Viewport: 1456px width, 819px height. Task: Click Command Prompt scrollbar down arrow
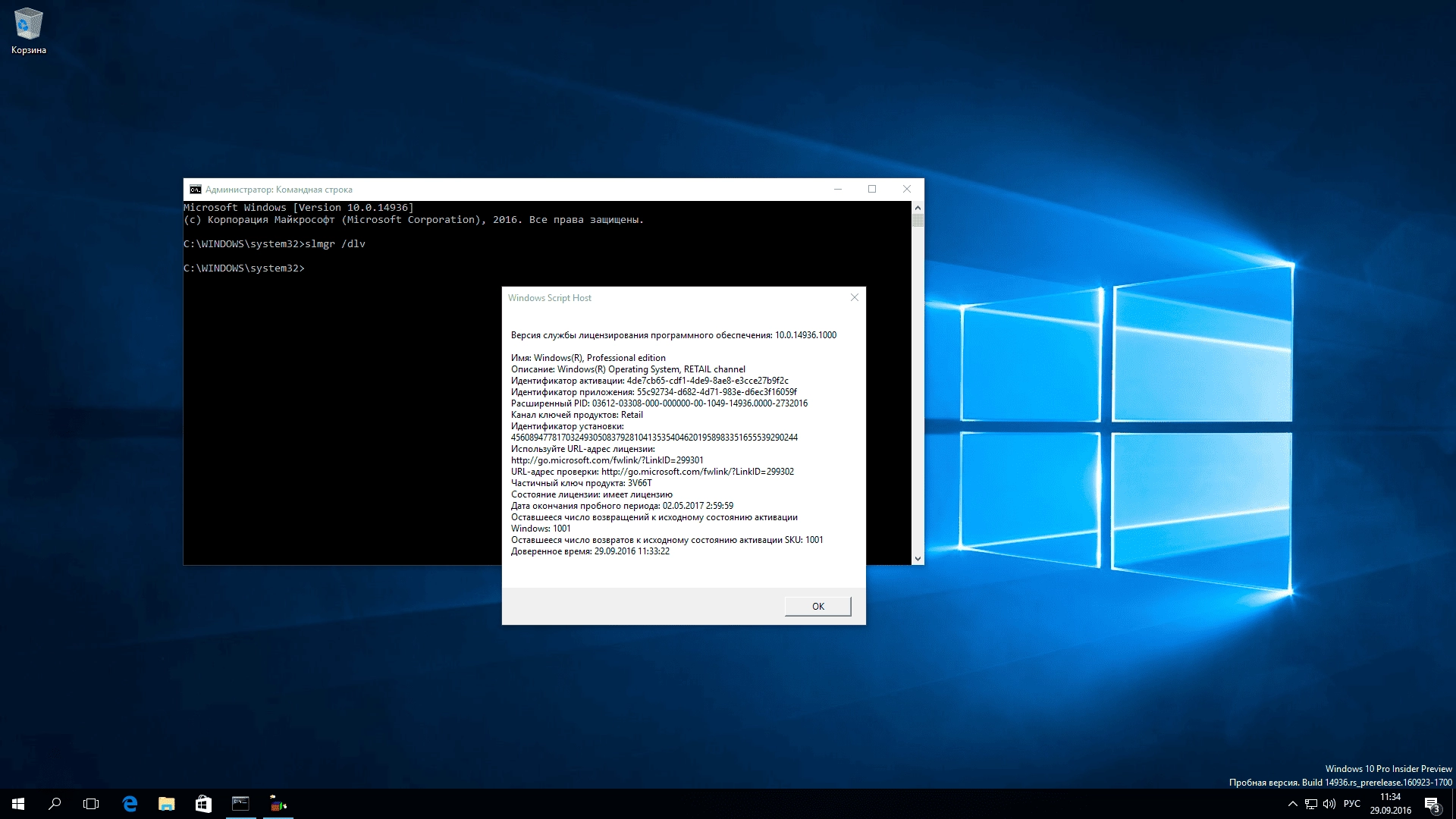tap(918, 559)
